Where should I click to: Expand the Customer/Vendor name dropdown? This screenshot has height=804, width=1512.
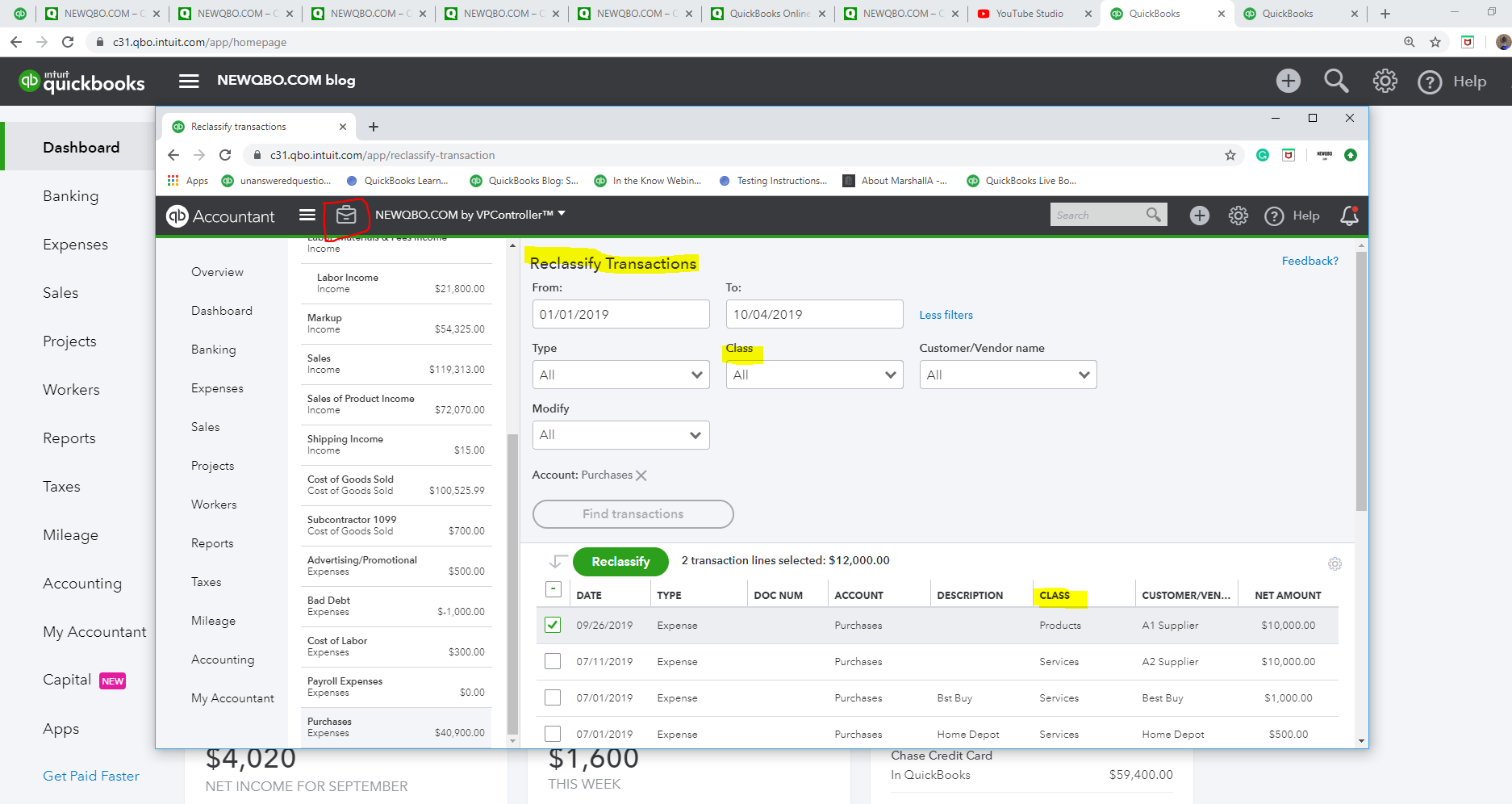[x=1008, y=375]
